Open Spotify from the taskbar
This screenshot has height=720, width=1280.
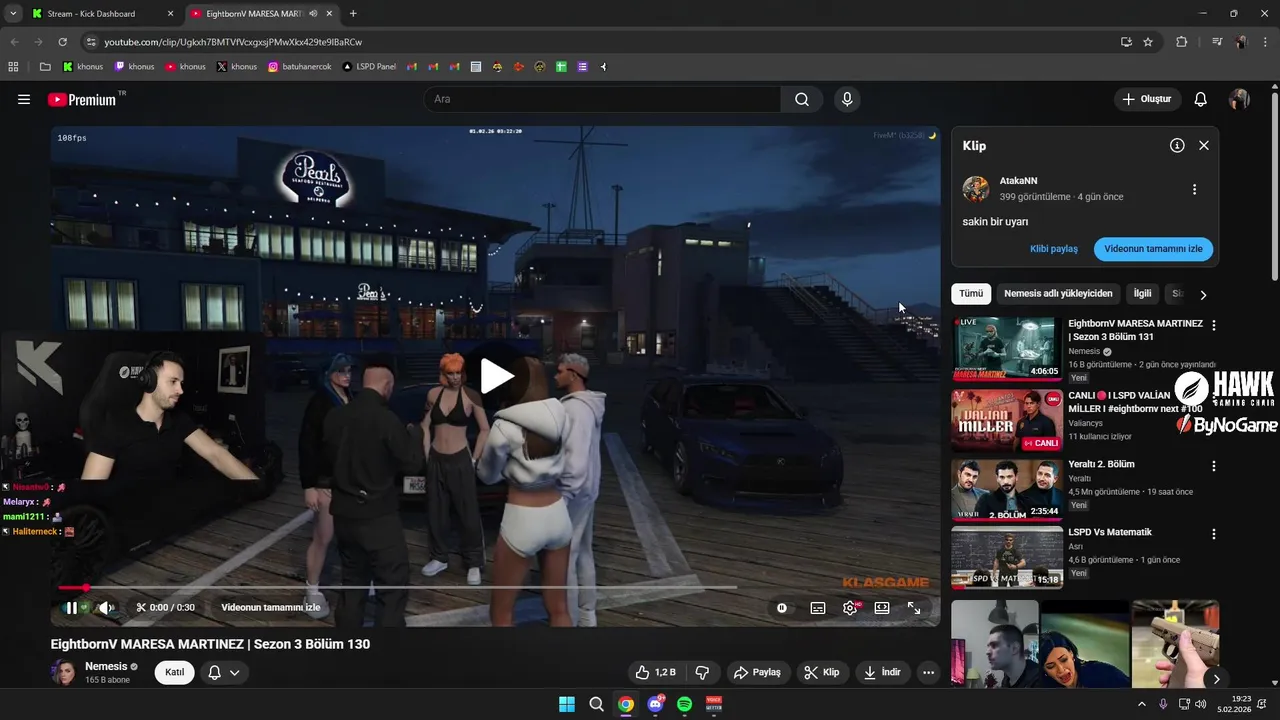[x=684, y=704]
